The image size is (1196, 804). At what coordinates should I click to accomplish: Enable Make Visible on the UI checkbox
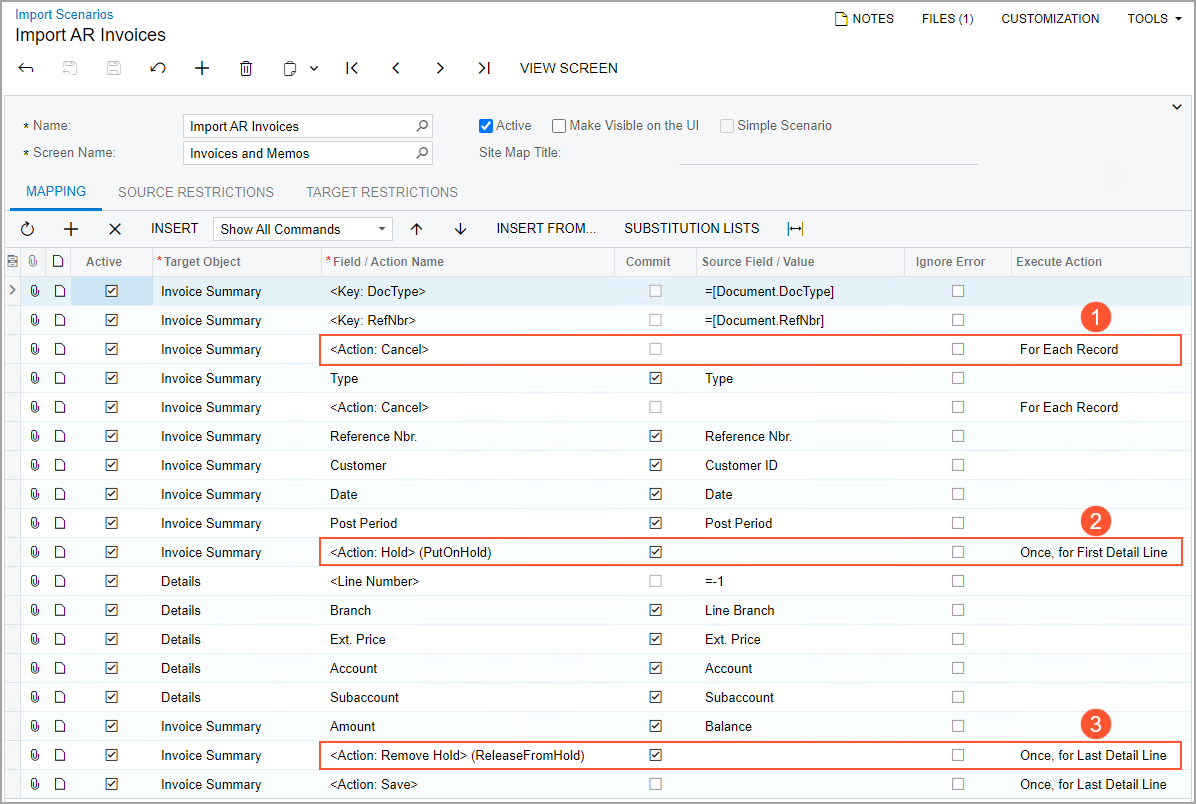coord(559,126)
